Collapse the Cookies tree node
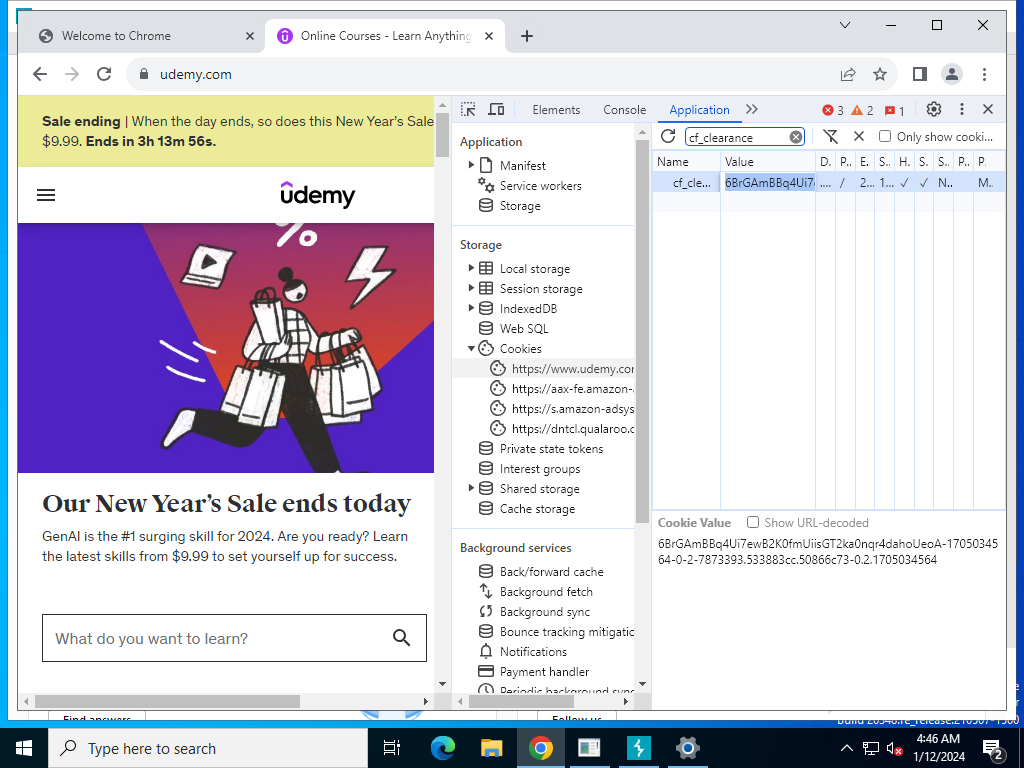Viewport: 1024px width, 768px height. [x=471, y=348]
